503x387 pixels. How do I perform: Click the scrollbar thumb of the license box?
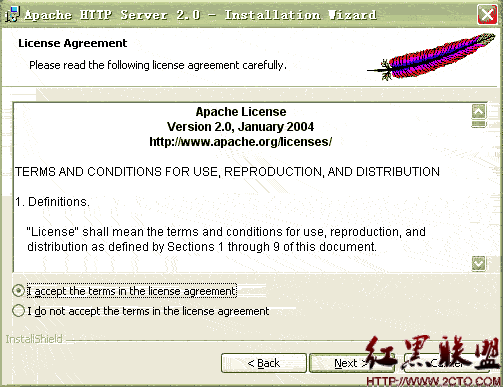coord(479,124)
